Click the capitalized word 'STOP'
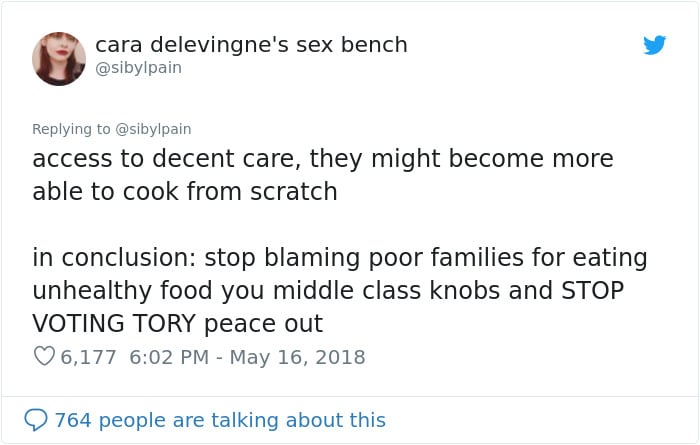The image size is (700, 445). (592, 291)
